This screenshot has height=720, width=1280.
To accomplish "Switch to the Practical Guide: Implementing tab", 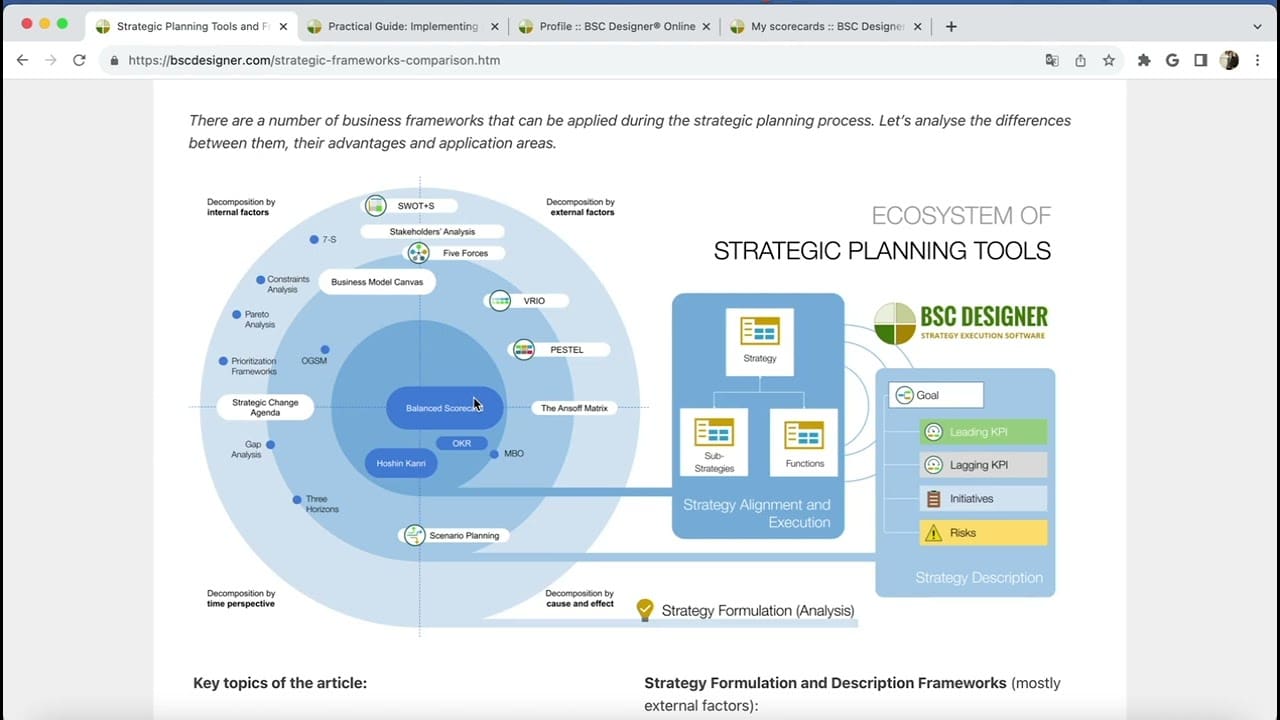I will tap(403, 26).
